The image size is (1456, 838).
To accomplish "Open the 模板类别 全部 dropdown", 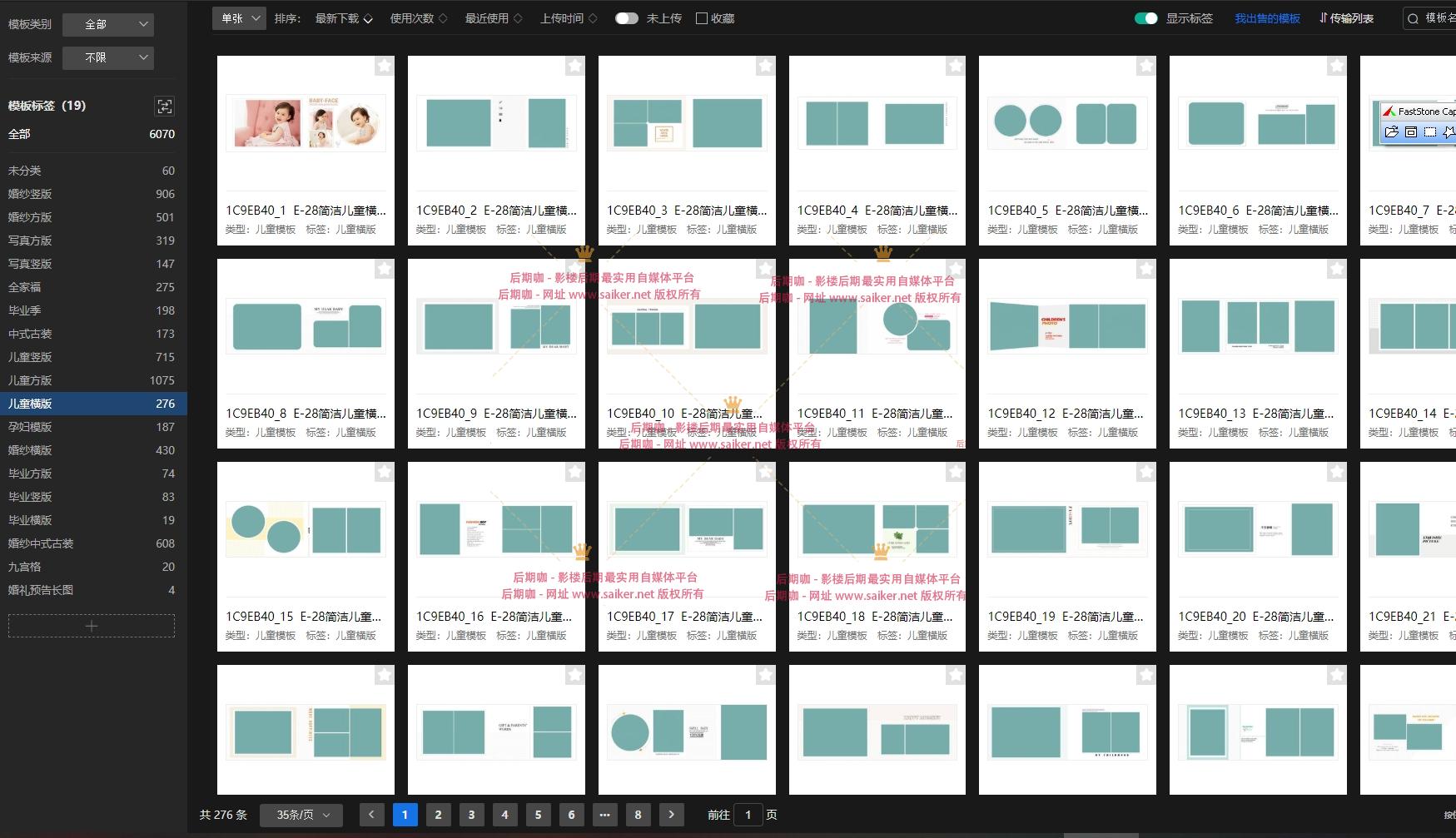I will coord(108,24).
